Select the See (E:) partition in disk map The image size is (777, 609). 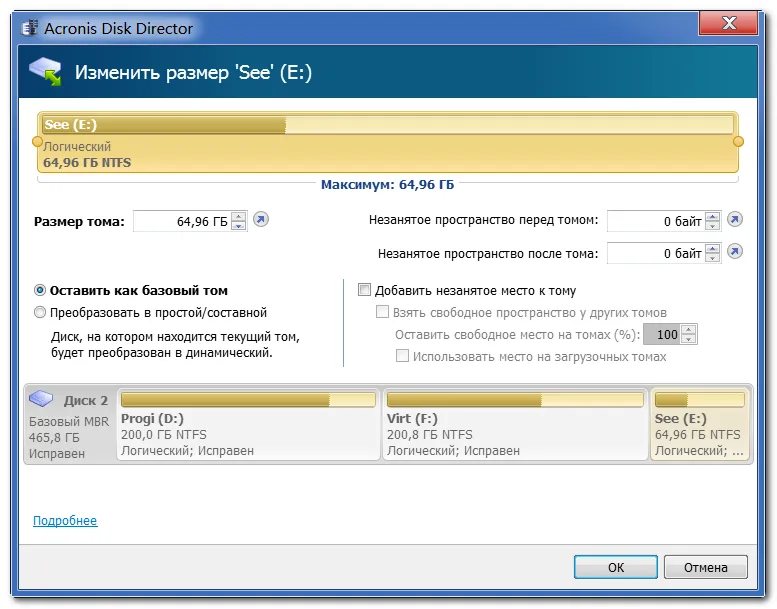pyautogui.click(x=700, y=424)
